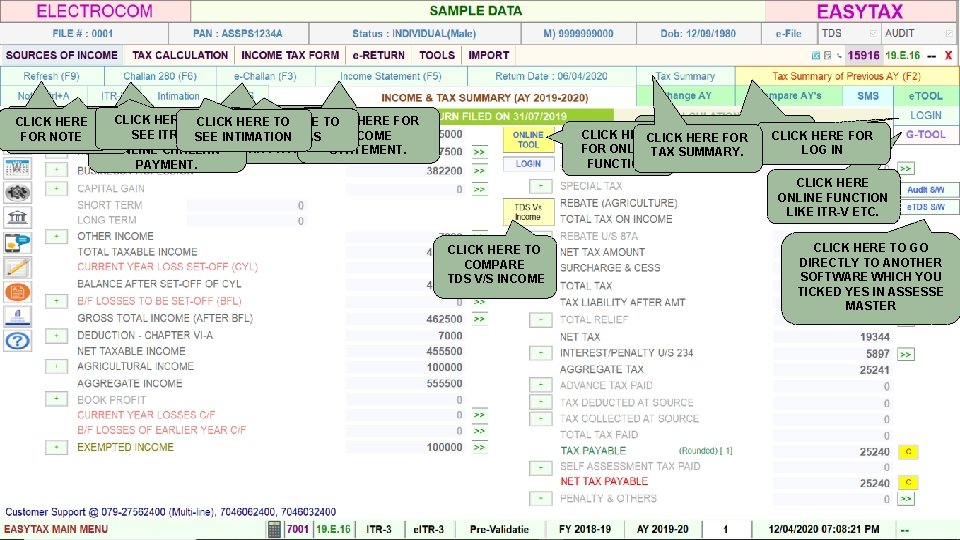This screenshot has width=960, height=540.
Task: Expand the Other Income row
Action: point(56,236)
